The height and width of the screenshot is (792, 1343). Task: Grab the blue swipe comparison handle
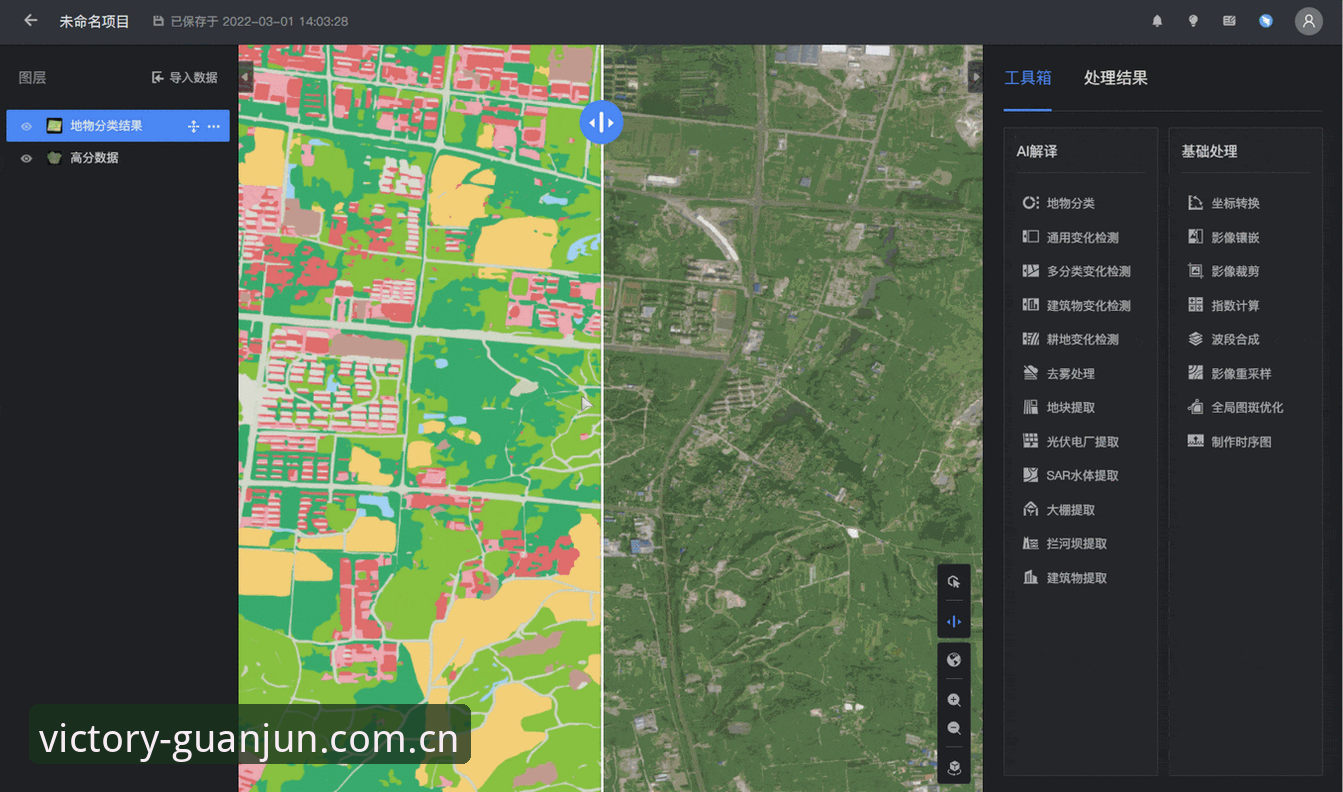click(x=602, y=123)
